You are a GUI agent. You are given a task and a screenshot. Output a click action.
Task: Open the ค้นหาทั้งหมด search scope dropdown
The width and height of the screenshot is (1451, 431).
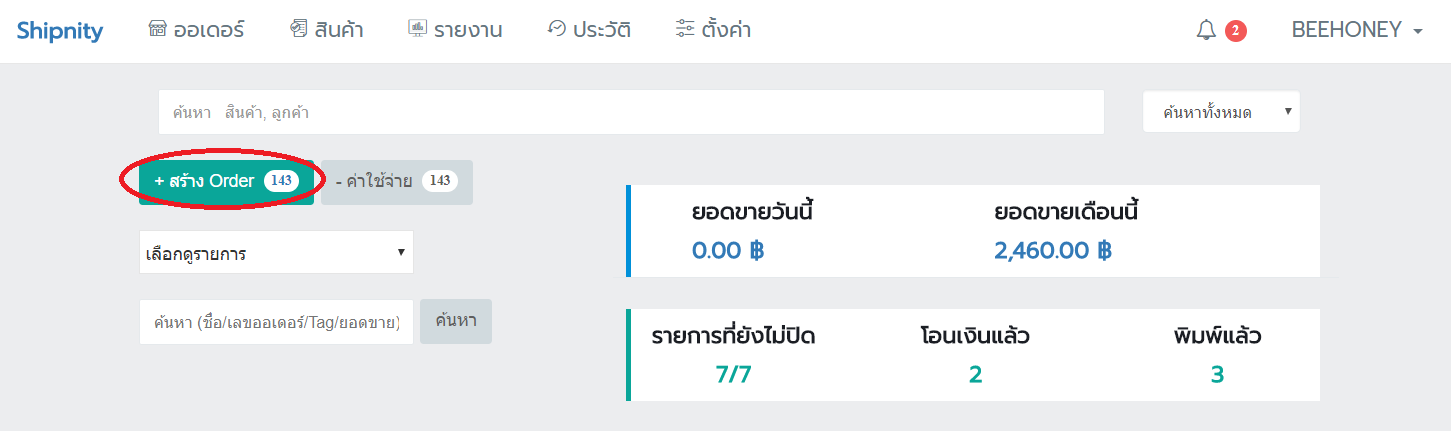point(1221,112)
